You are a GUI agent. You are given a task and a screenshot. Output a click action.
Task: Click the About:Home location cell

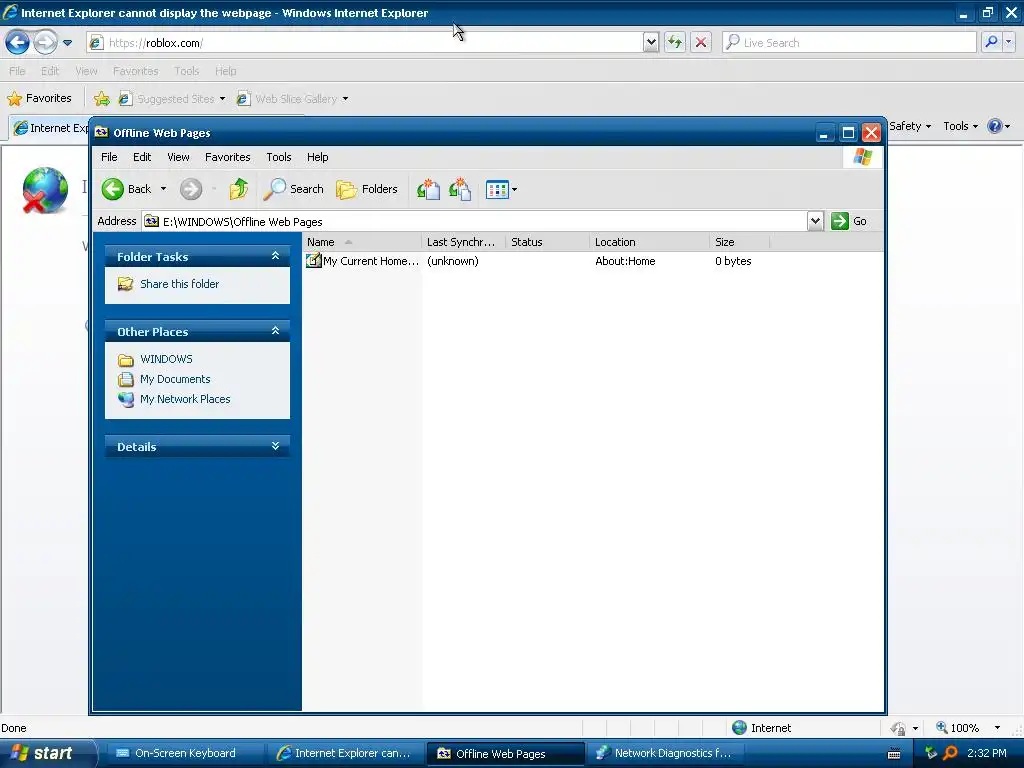[625, 261]
